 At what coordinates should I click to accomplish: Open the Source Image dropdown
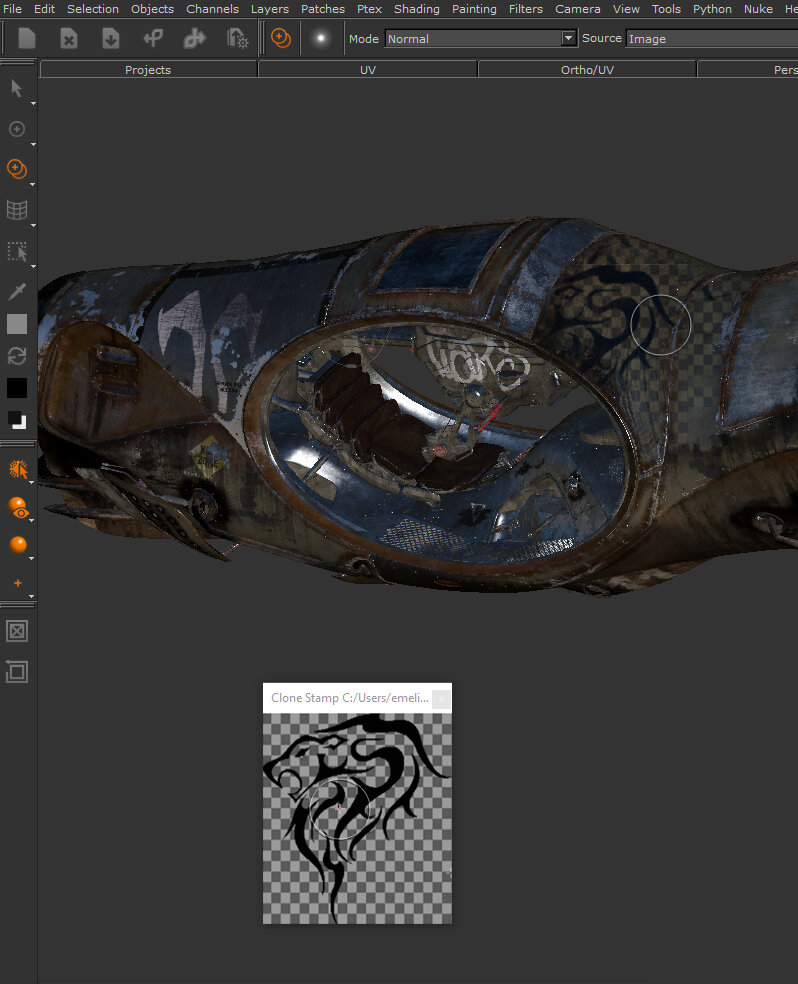(711, 39)
